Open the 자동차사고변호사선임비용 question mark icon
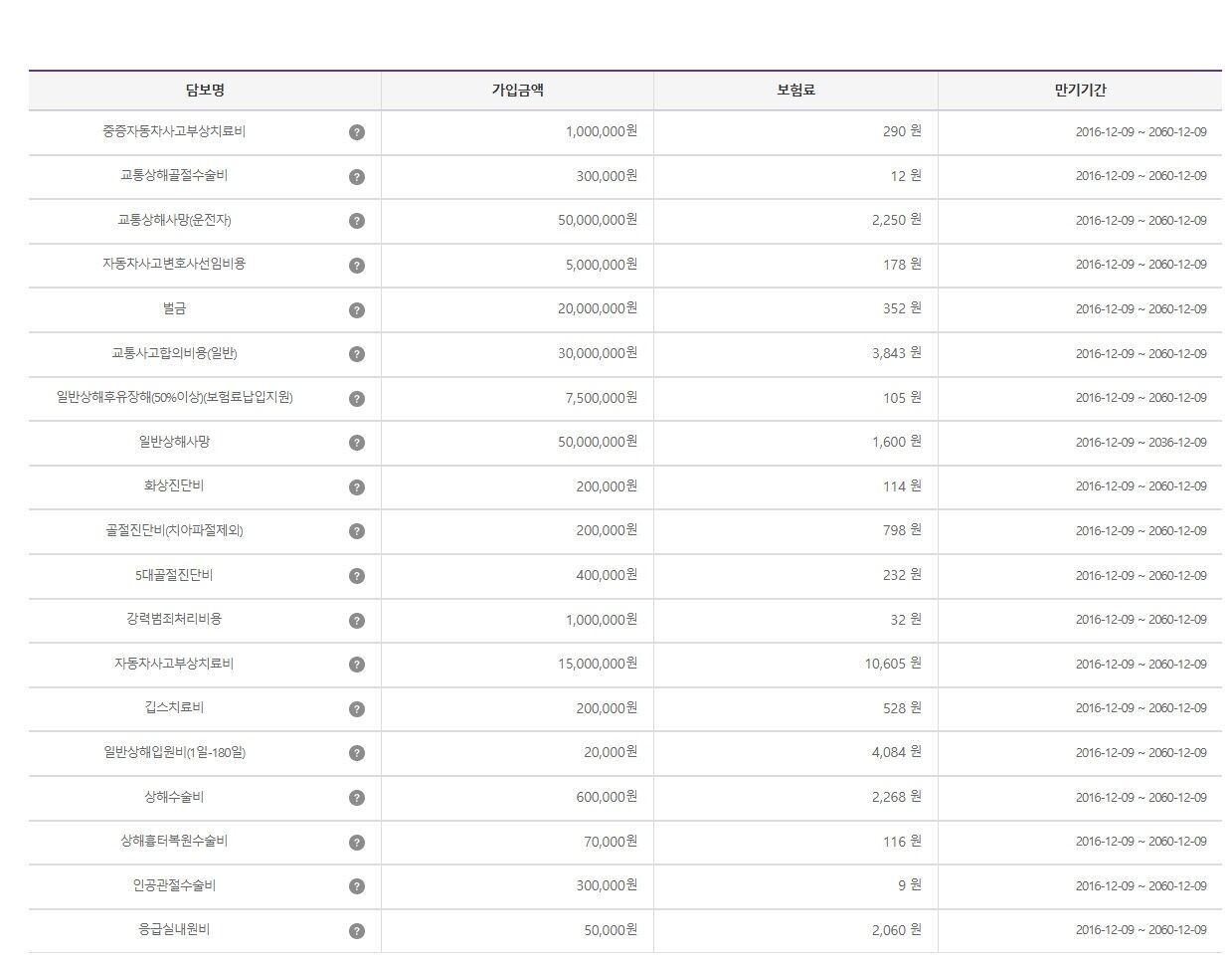1232x960 pixels. coord(357,266)
